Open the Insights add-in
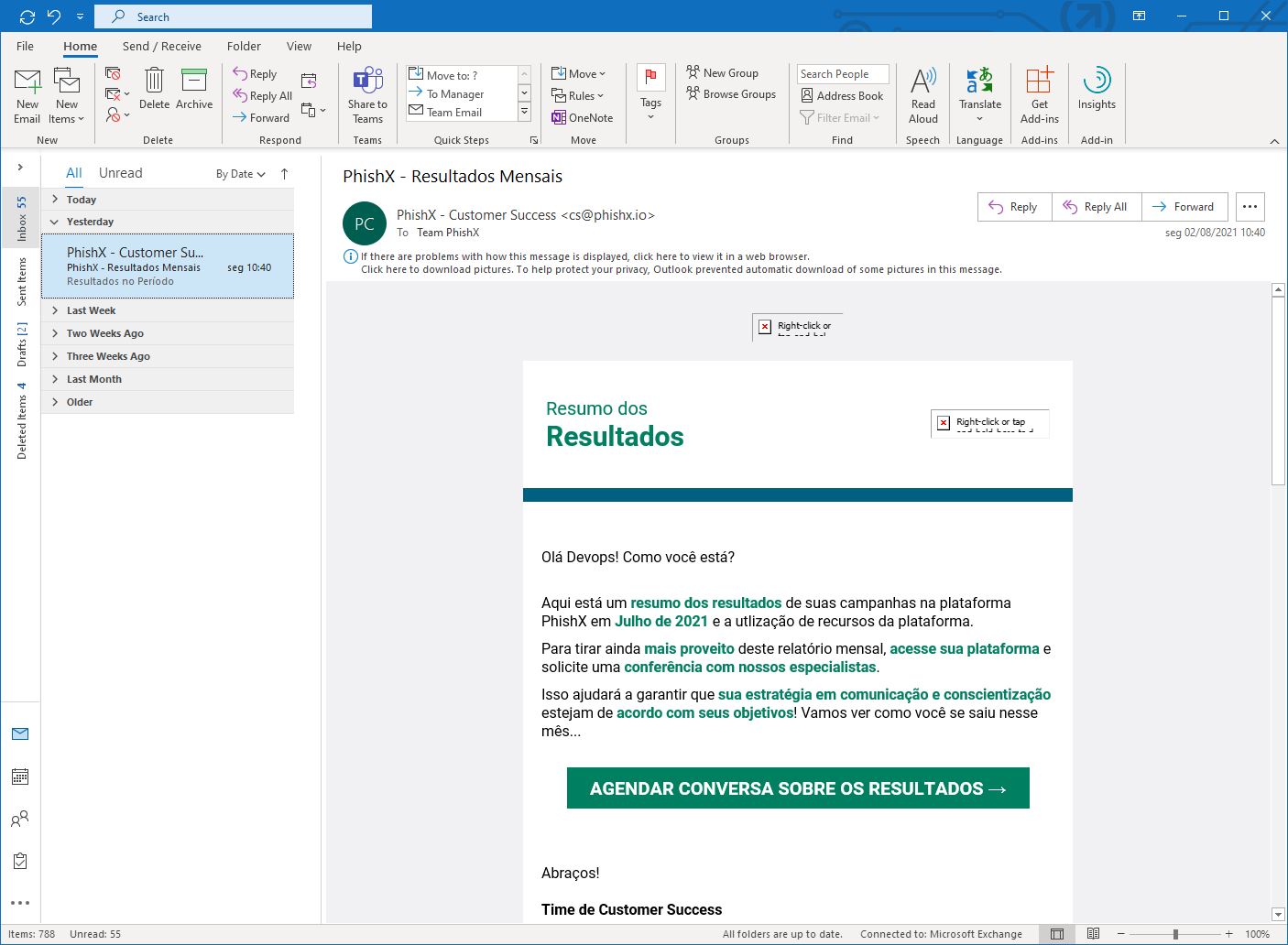 click(1097, 90)
